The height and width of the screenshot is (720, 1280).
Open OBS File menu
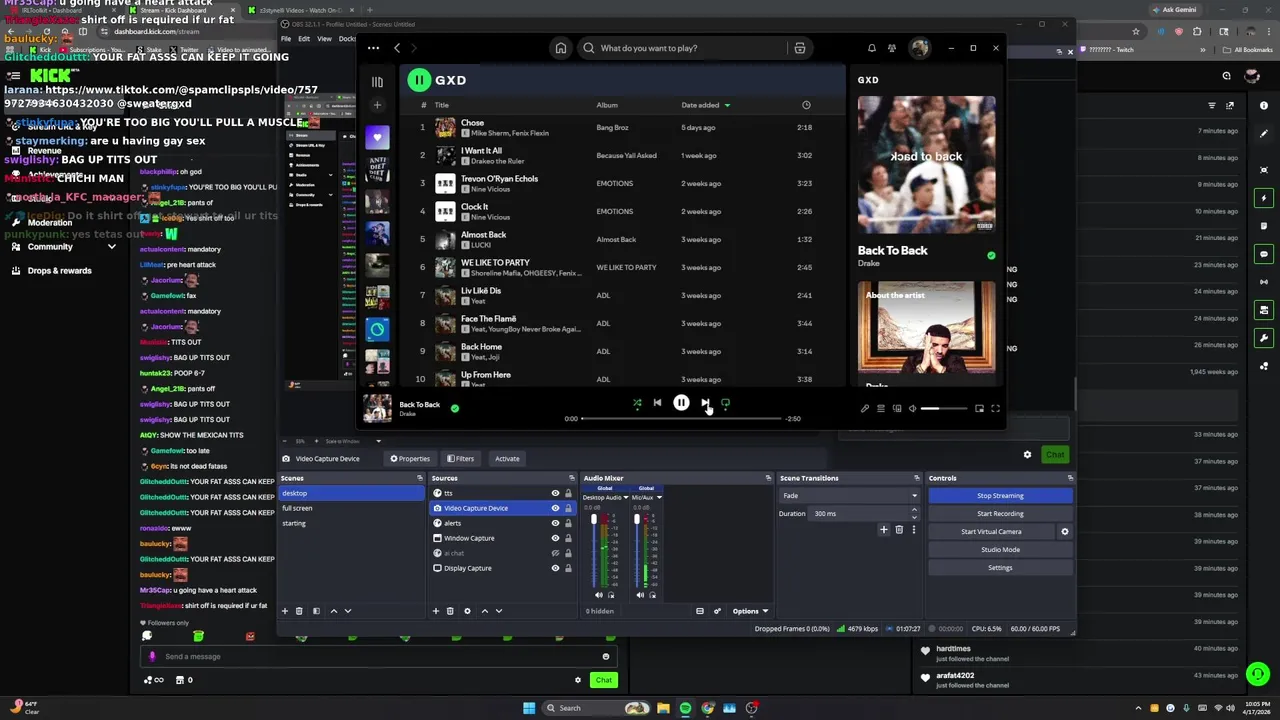pos(286,39)
